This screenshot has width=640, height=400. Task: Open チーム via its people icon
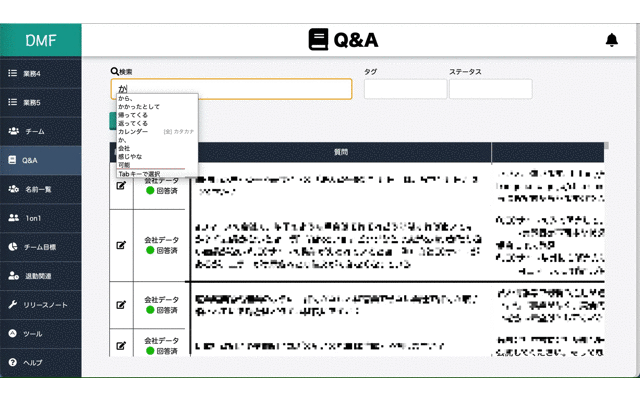13,131
